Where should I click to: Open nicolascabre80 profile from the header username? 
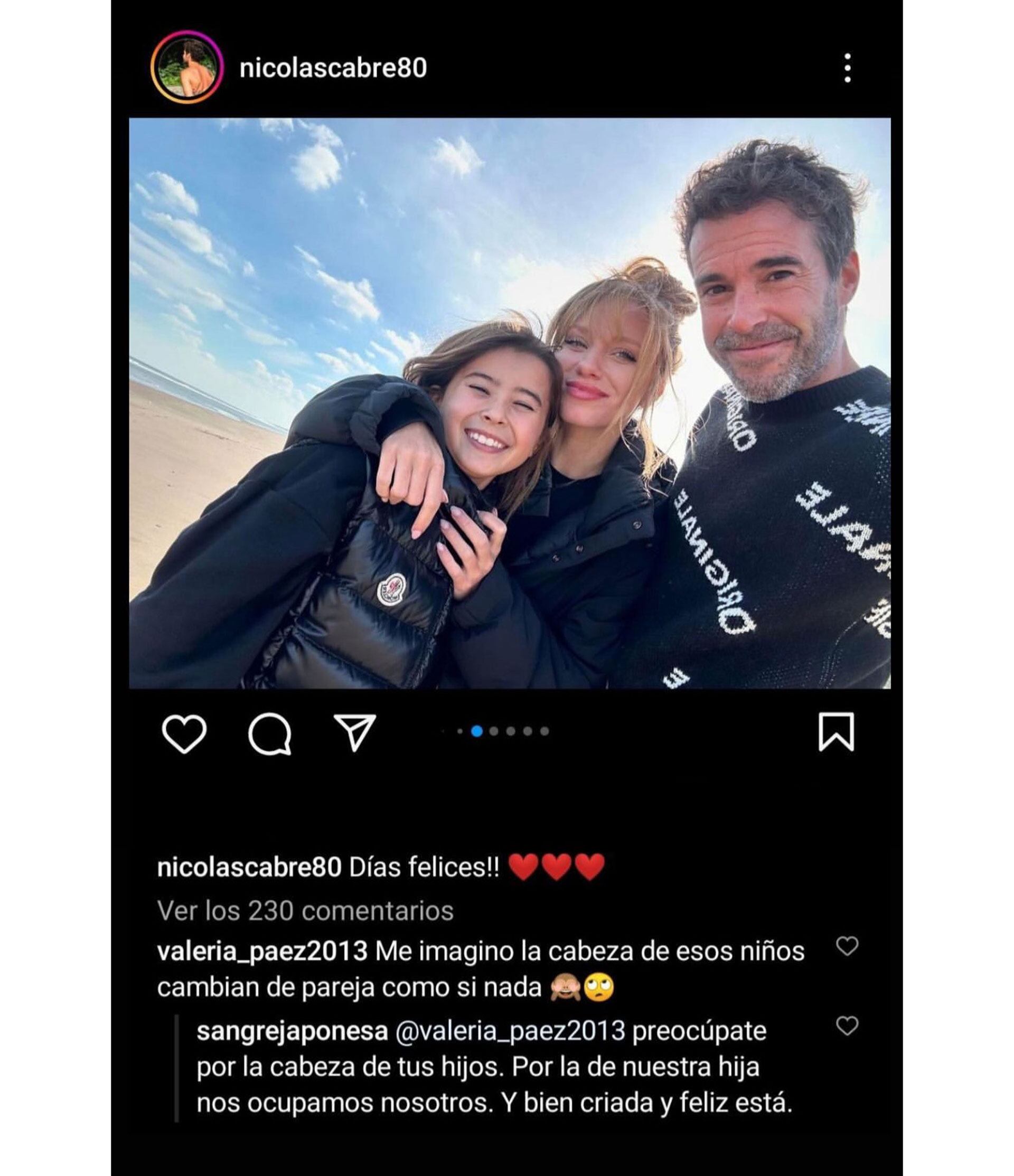click(333, 68)
